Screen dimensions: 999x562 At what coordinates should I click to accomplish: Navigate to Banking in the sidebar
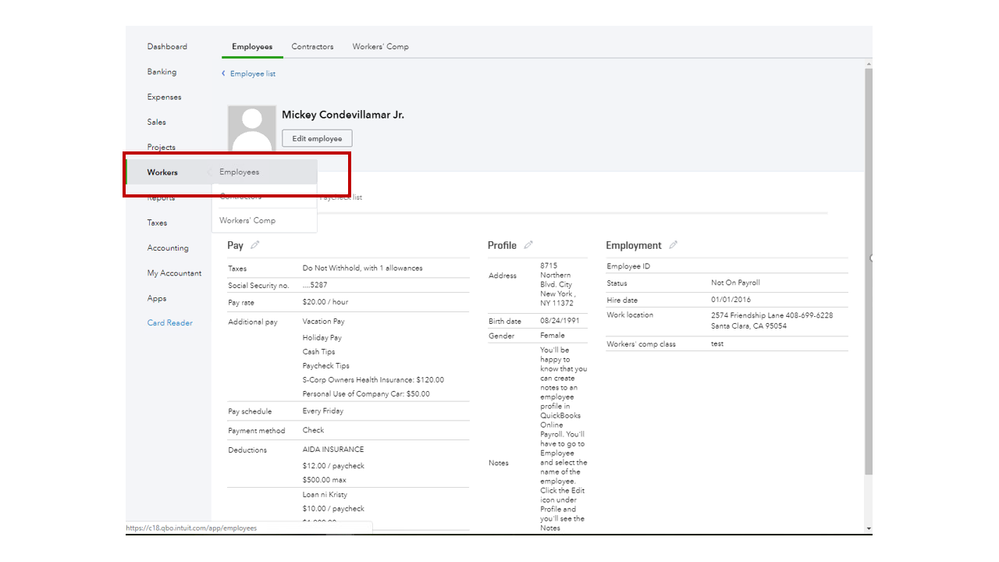tap(162, 72)
